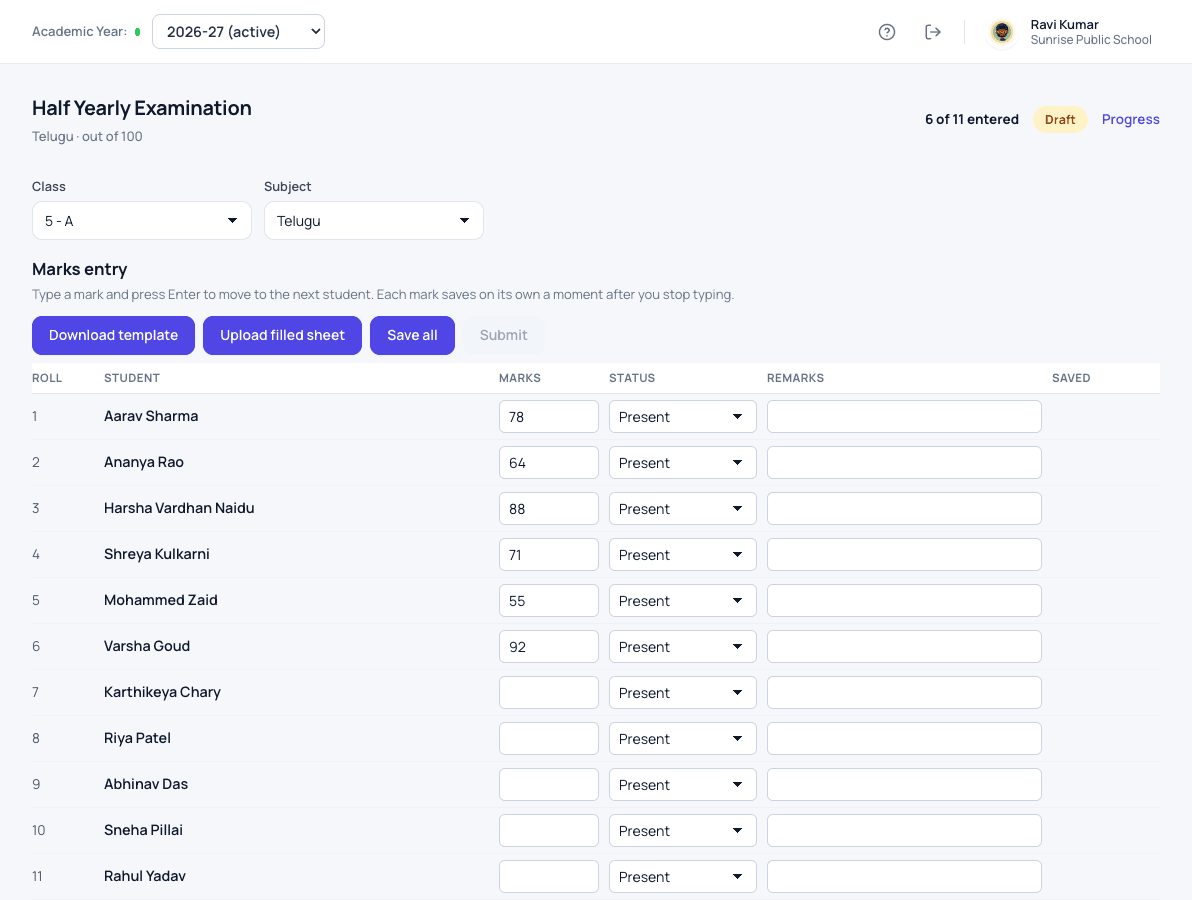Open Ravi Kumar's profile avatar
The height and width of the screenshot is (900, 1192).
[1002, 32]
